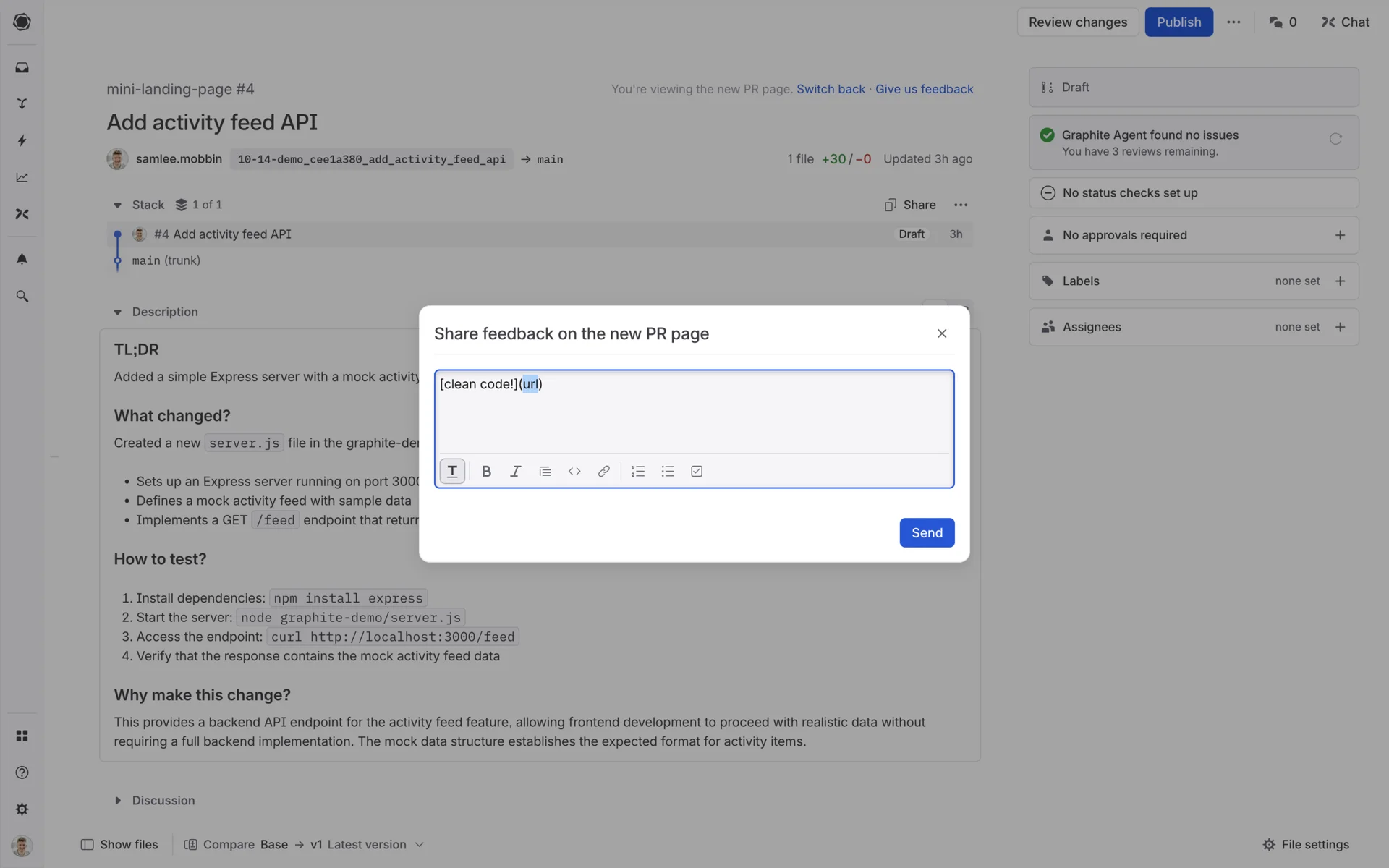
Task: Expand the Discussion section
Action: (118, 800)
